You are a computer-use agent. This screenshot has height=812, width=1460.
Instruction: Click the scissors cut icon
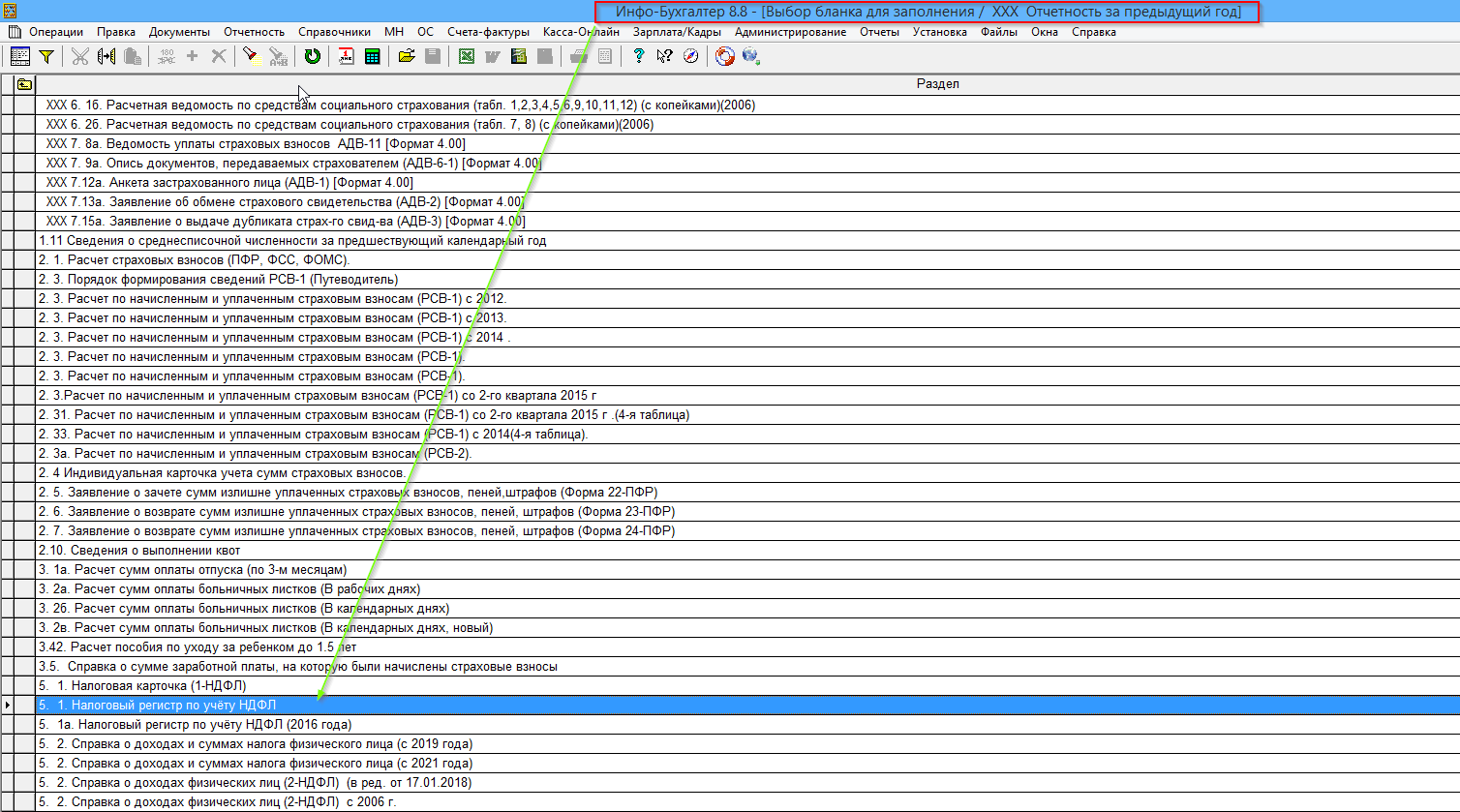click(79, 57)
